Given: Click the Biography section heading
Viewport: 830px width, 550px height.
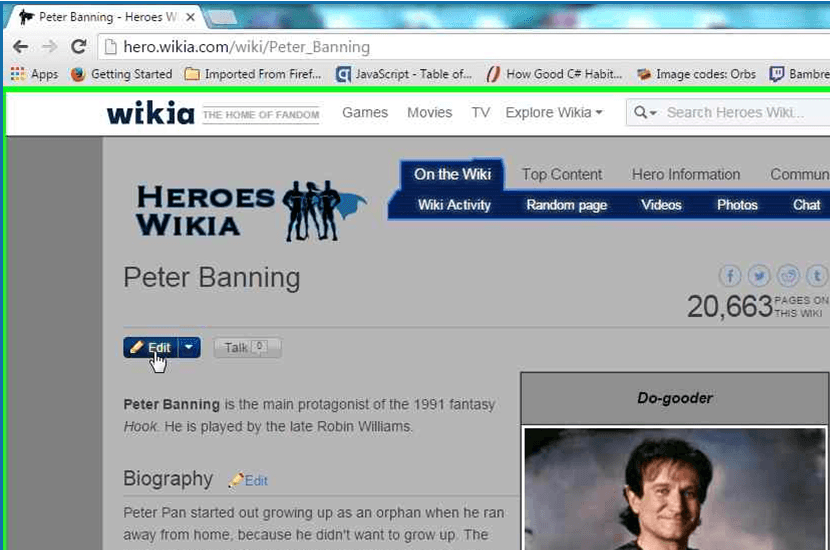Looking at the screenshot, I should [168, 479].
